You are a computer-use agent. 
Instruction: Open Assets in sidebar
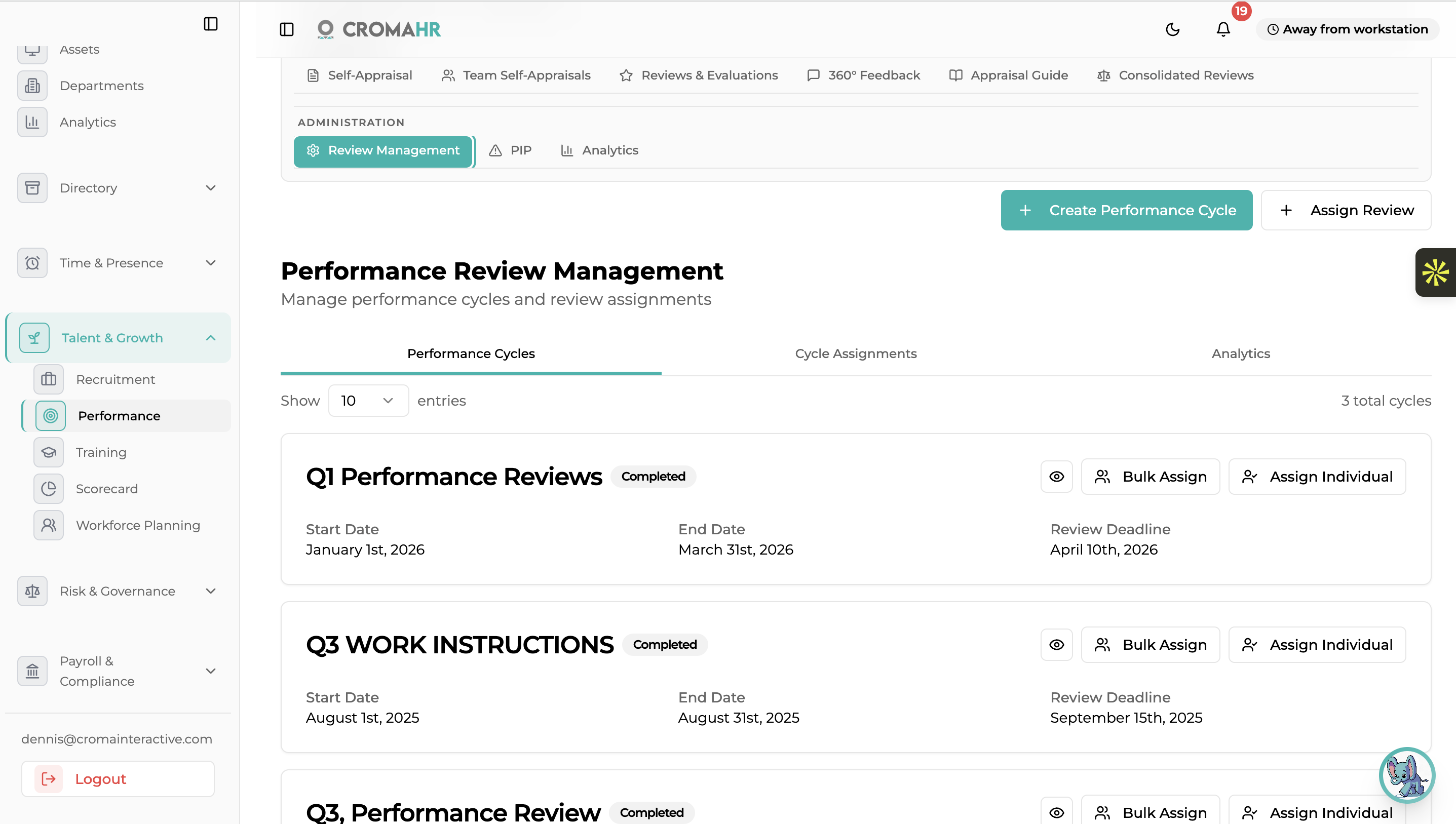[79, 49]
